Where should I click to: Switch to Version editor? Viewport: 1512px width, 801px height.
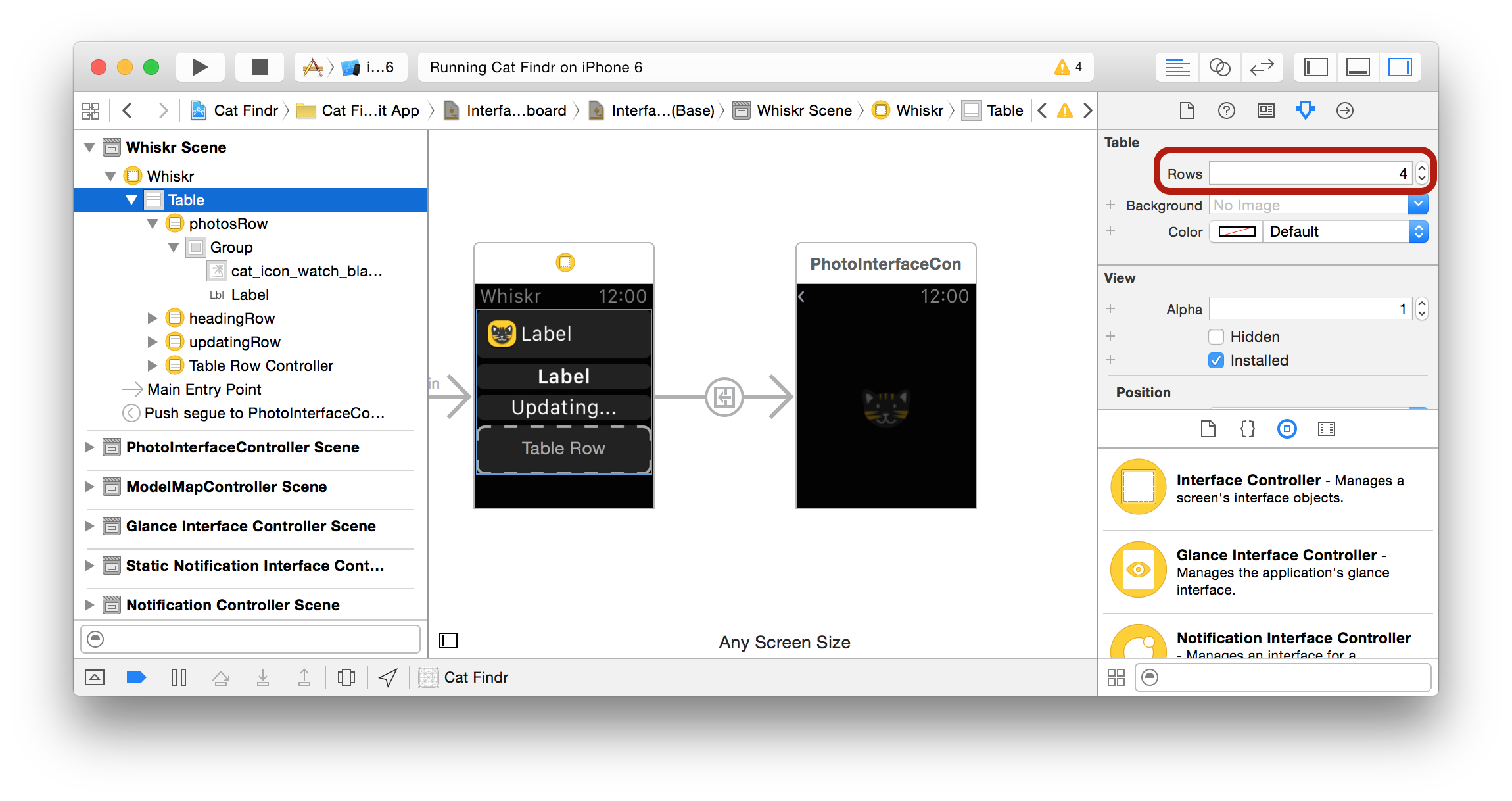click(1262, 67)
